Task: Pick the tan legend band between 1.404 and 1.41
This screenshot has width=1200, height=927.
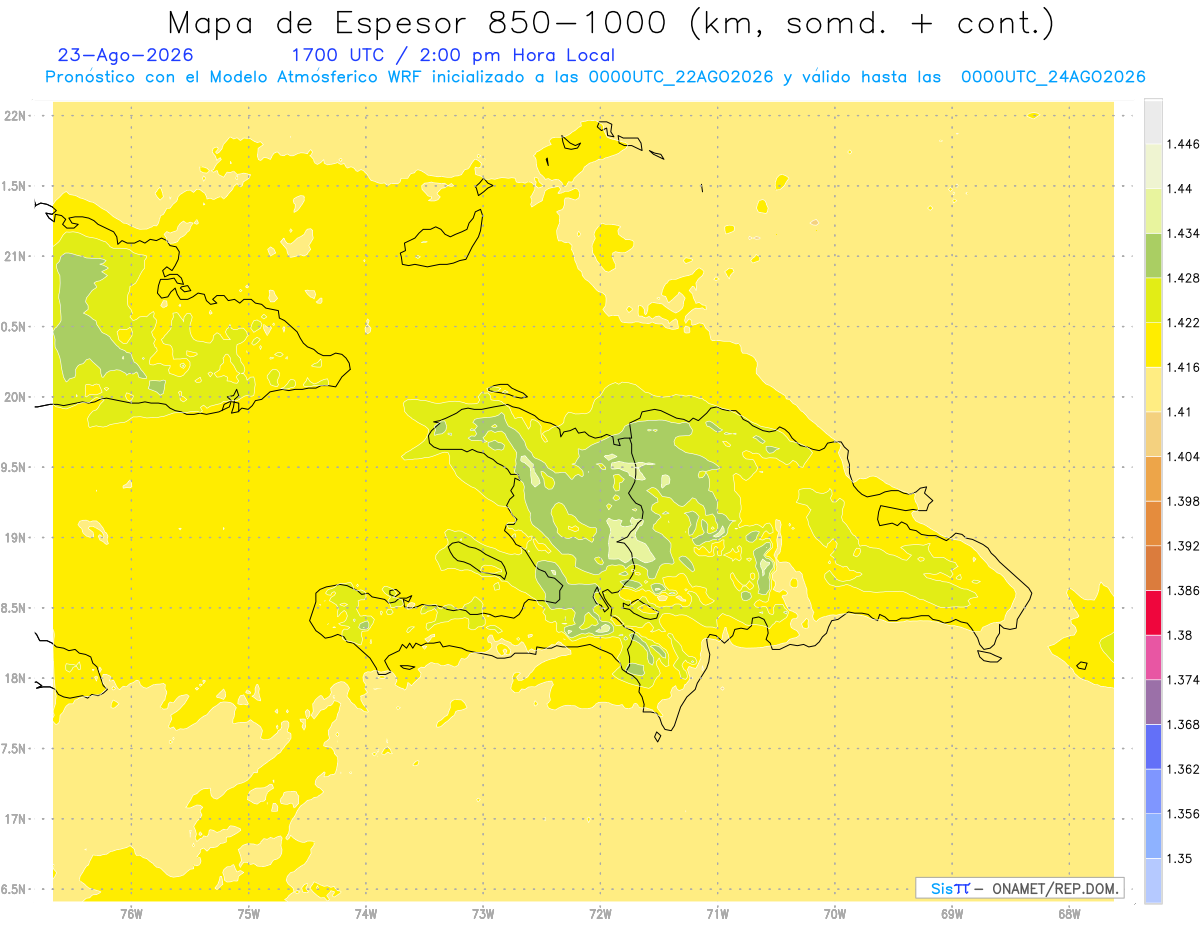Action: 1153,434
